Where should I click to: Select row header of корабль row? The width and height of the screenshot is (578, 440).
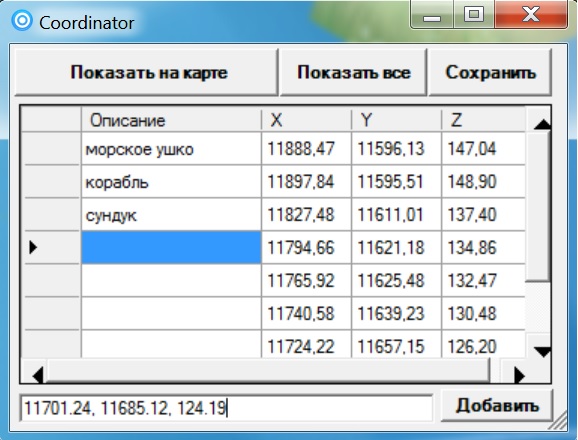point(51,182)
